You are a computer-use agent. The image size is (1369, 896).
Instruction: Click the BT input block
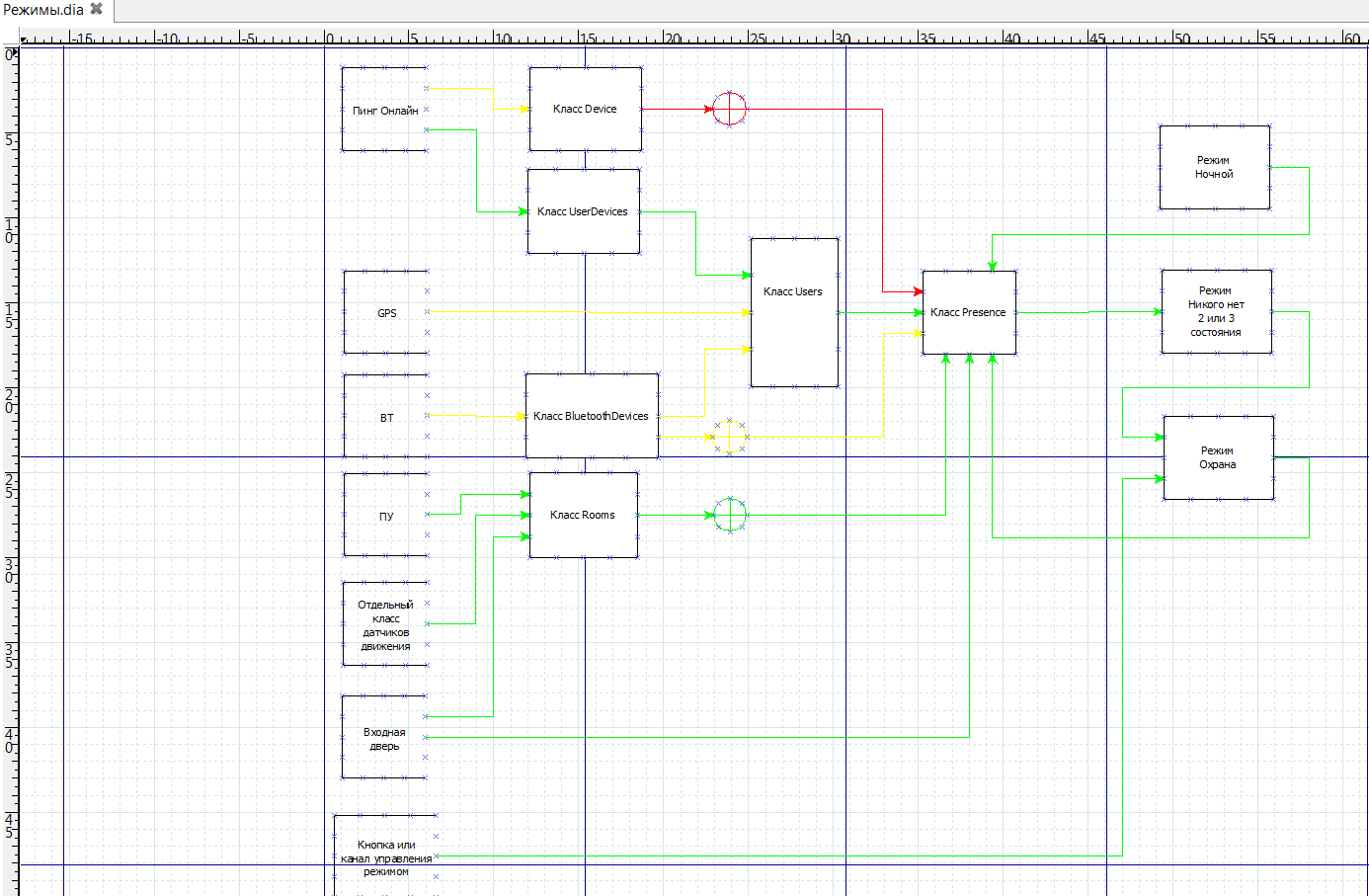(x=386, y=417)
